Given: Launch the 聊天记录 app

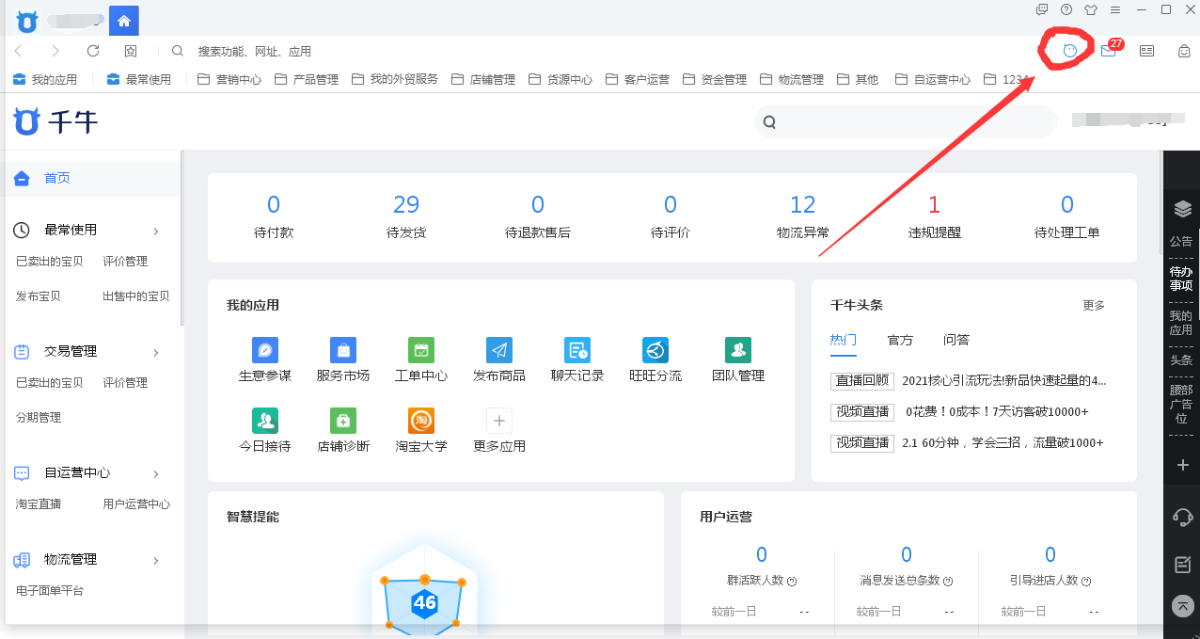Looking at the screenshot, I should click(x=577, y=350).
